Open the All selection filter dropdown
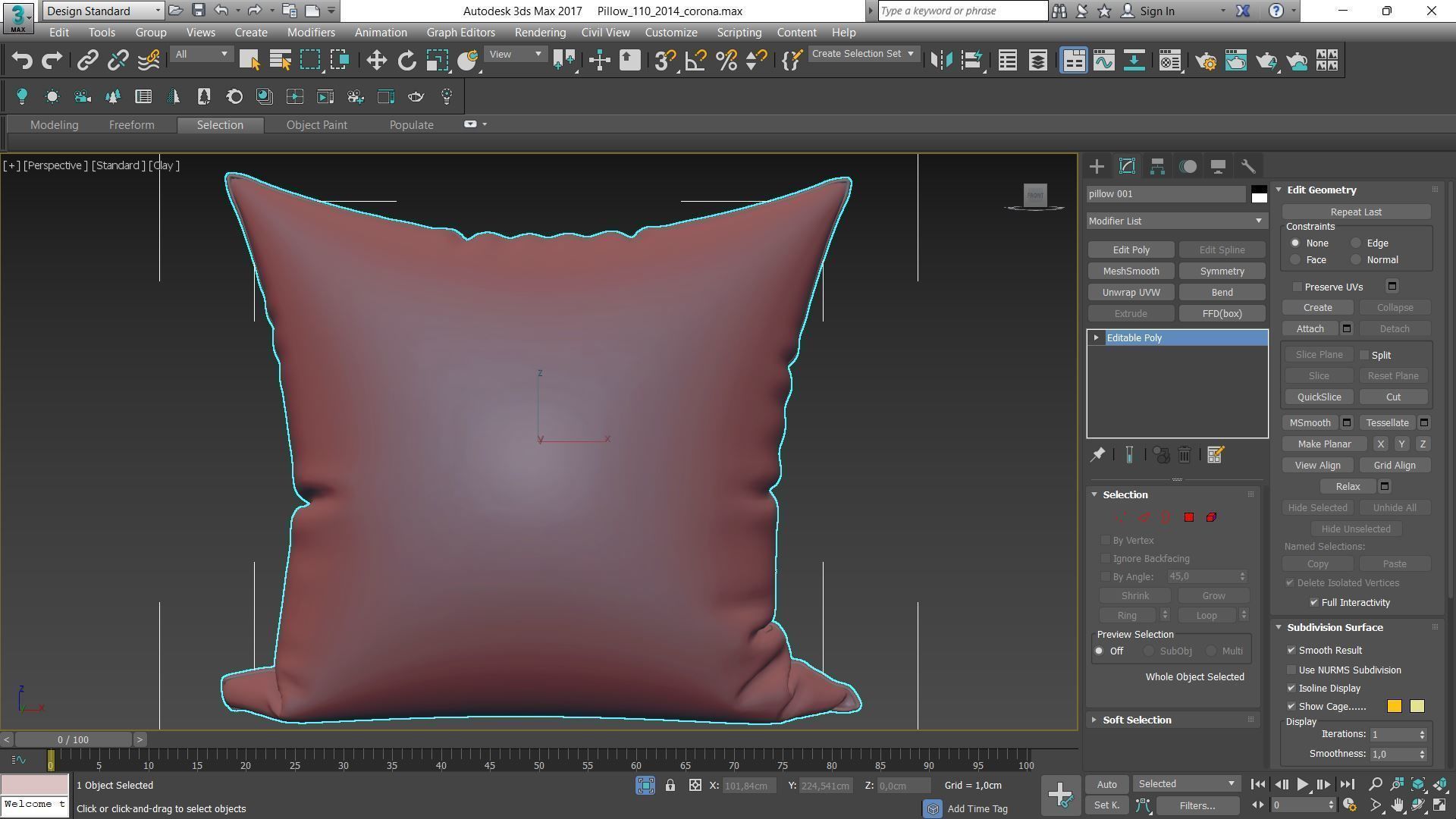This screenshot has width=1456, height=819. tap(201, 55)
